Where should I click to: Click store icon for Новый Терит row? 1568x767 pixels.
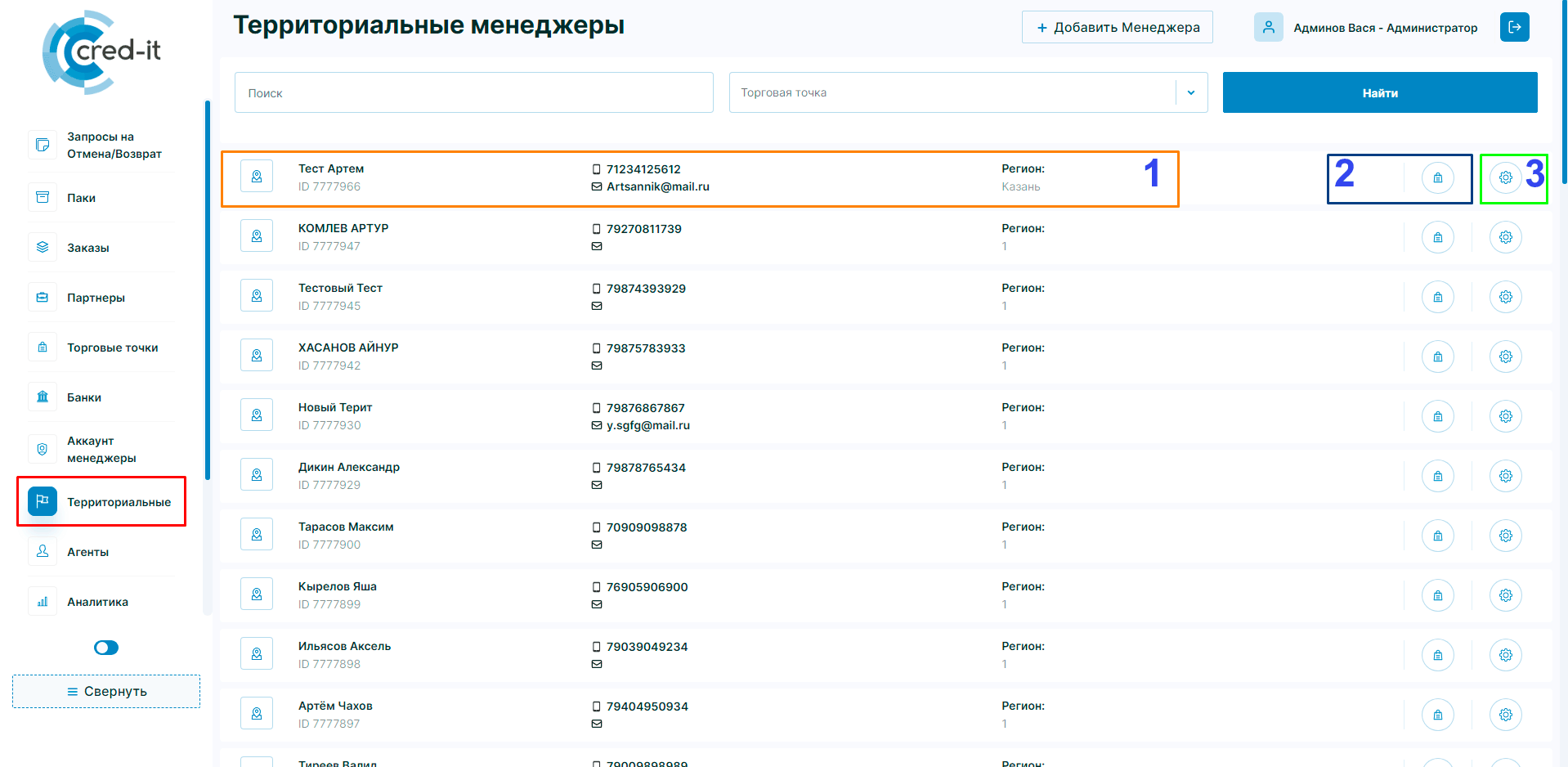pyautogui.click(x=1437, y=416)
